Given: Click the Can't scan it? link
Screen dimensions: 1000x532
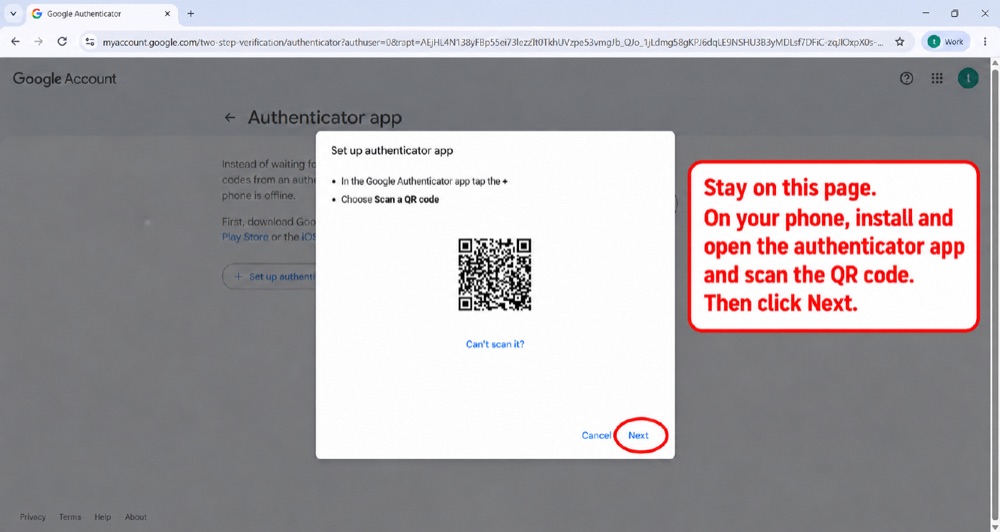Looking at the screenshot, I should click(495, 344).
